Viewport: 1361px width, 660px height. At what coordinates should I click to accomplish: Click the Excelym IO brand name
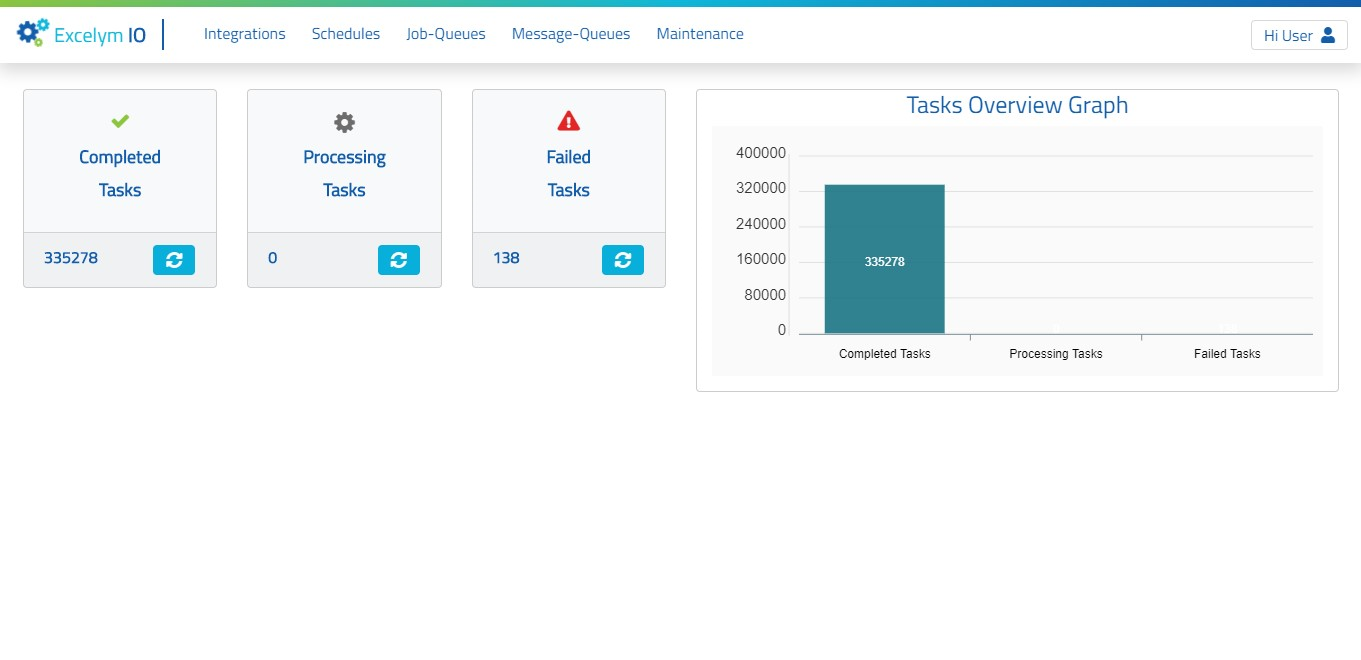100,36
